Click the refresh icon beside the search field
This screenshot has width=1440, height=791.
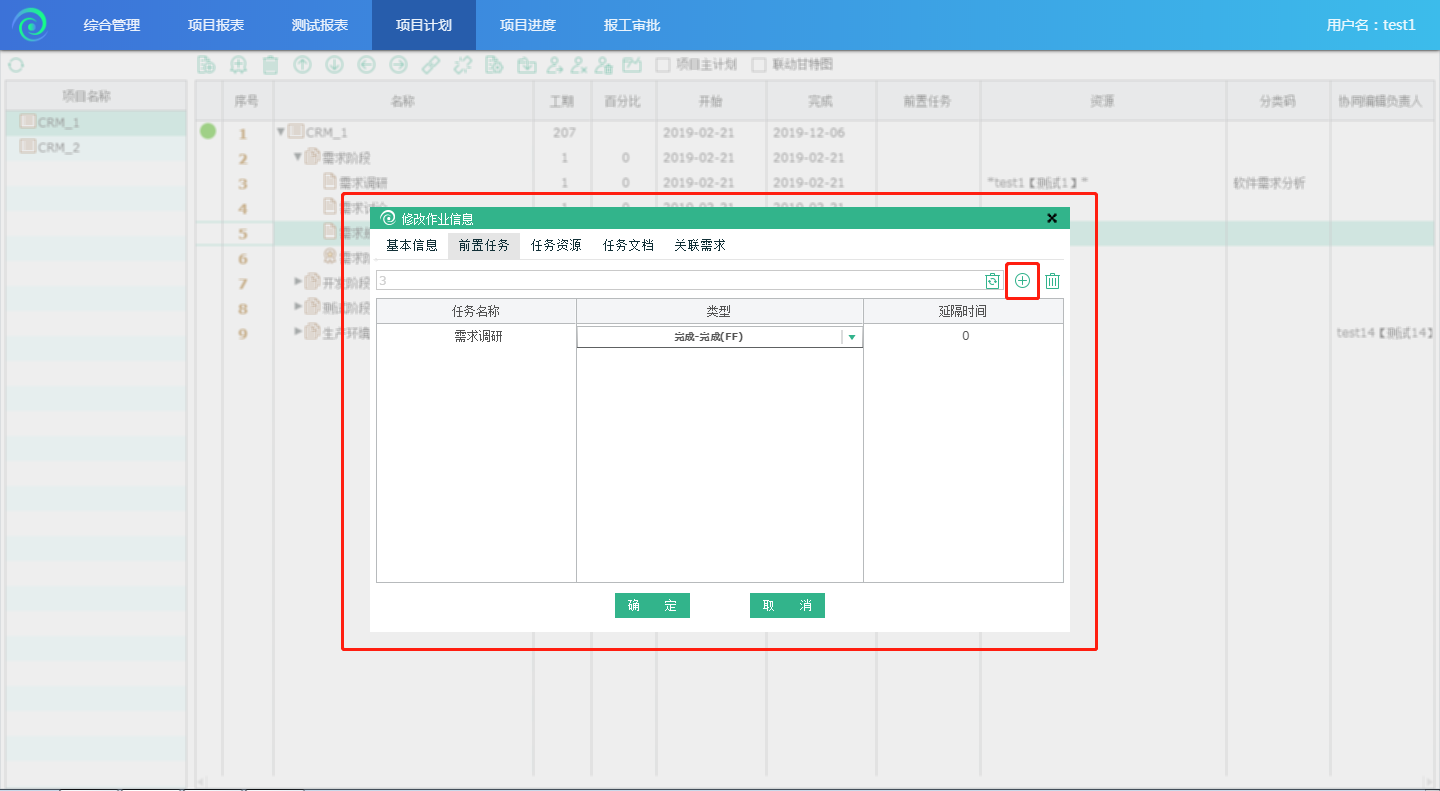[x=992, y=281]
